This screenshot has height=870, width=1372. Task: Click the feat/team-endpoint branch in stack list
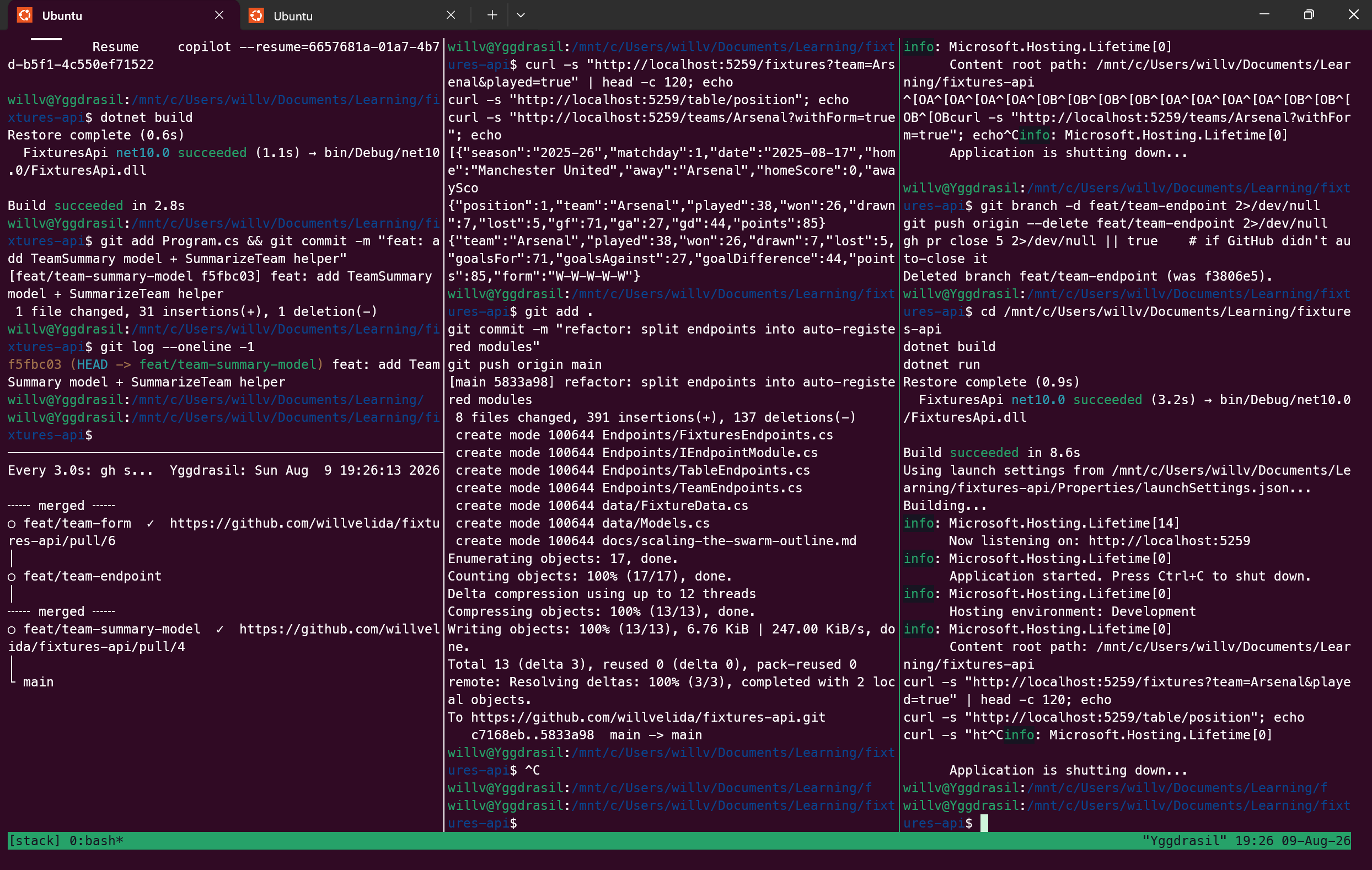92,576
